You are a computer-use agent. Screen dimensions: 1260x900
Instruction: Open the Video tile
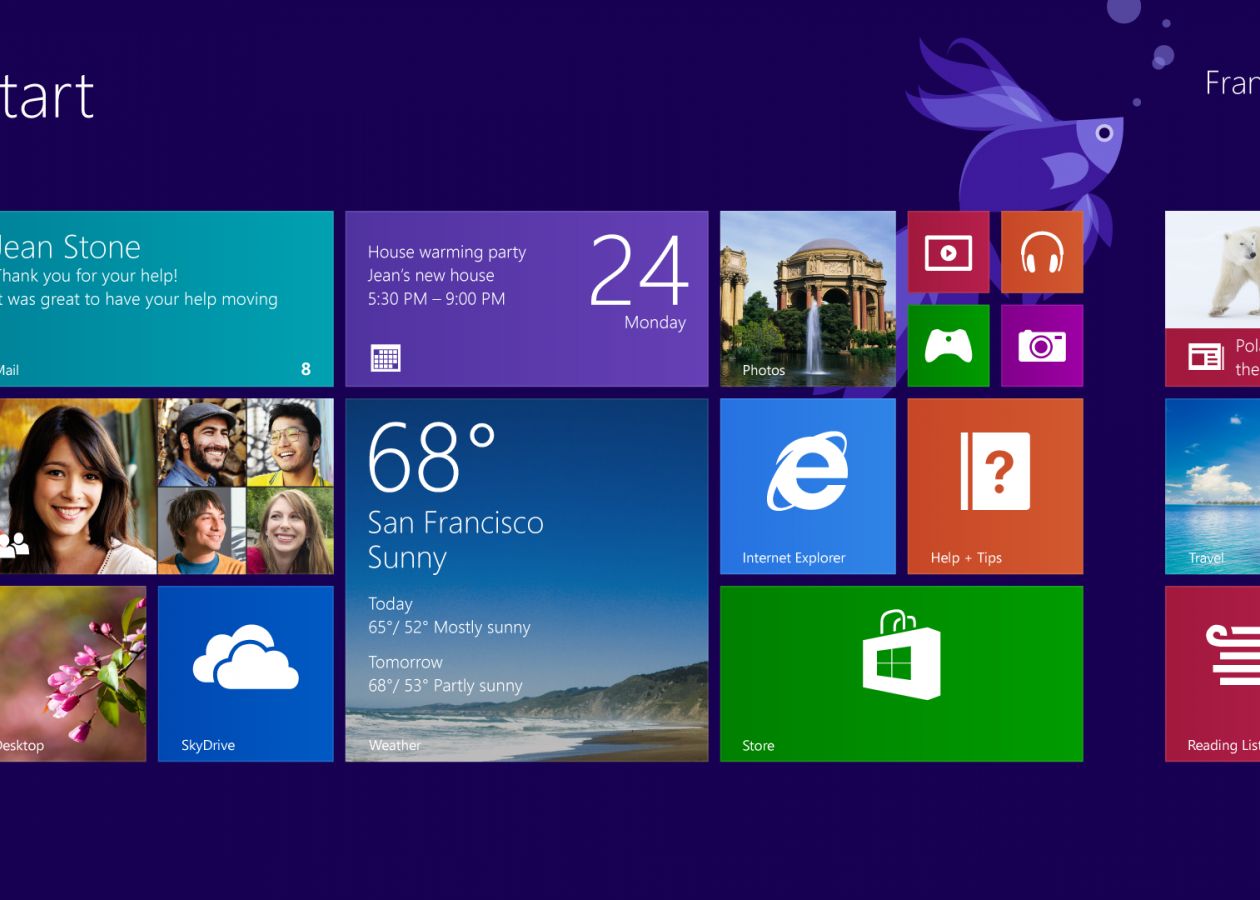[x=947, y=251]
